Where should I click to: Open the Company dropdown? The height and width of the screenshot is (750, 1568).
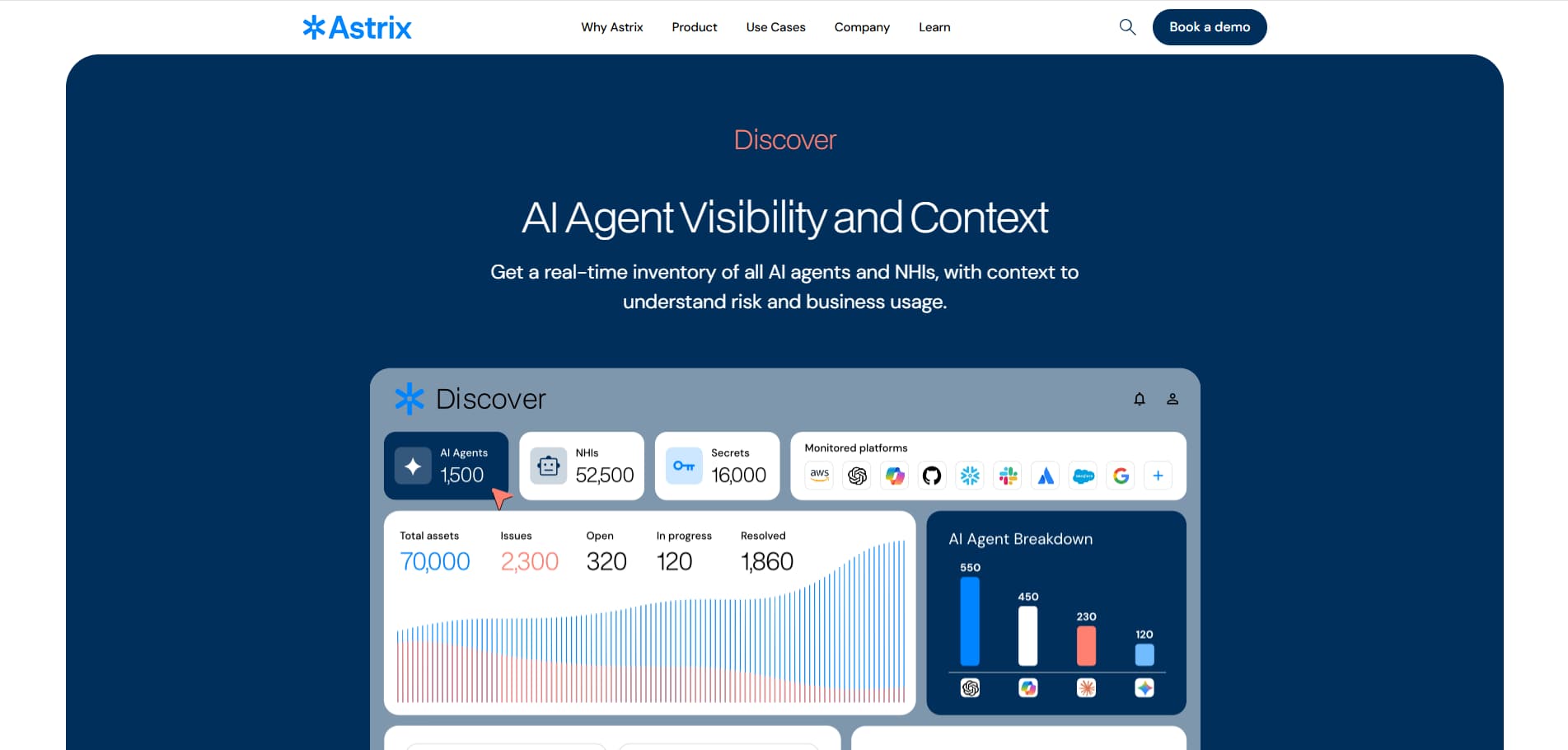[861, 26]
